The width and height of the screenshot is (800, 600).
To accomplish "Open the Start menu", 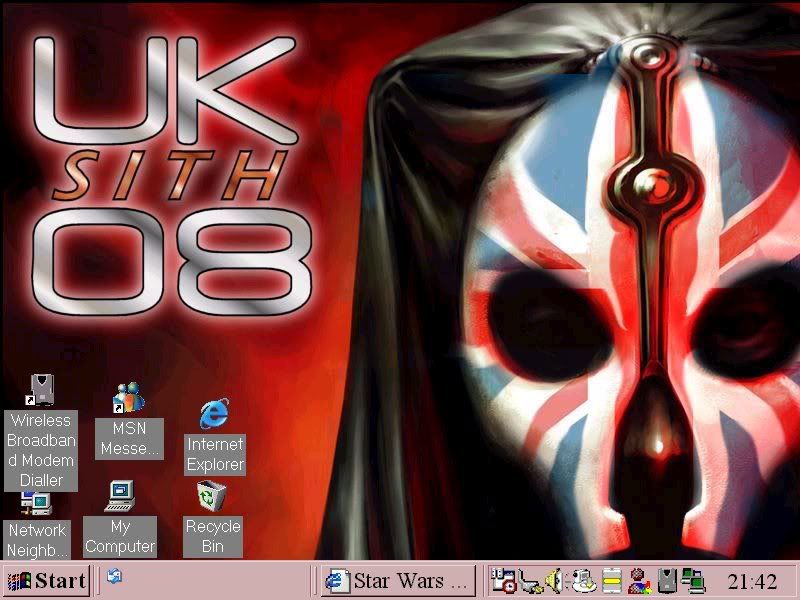I will pos(46,581).
